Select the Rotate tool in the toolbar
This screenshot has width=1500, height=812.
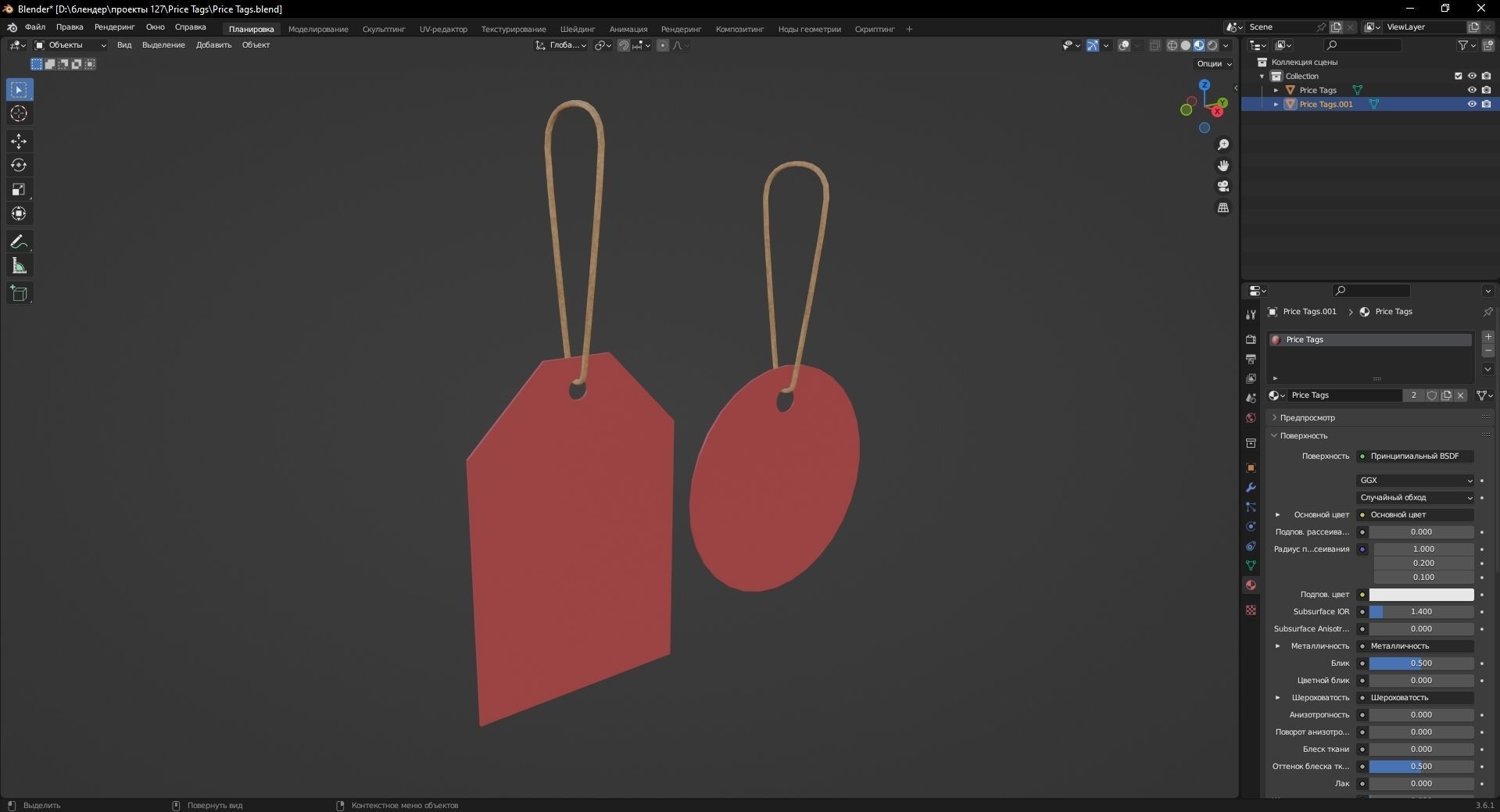coord(19,165)
